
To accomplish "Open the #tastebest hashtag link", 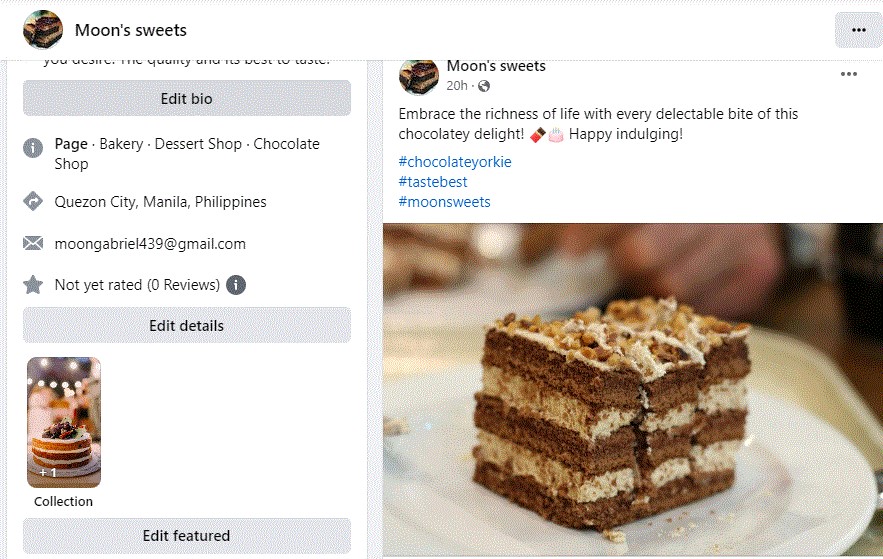I will click(x=433, y=182).
